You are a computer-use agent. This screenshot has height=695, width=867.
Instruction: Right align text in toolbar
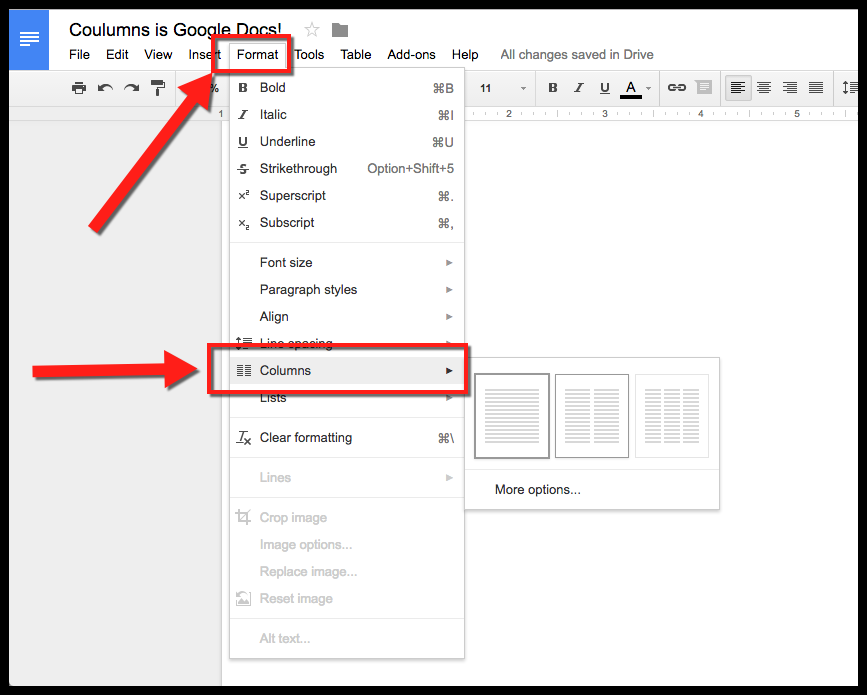tap(790, 87)
